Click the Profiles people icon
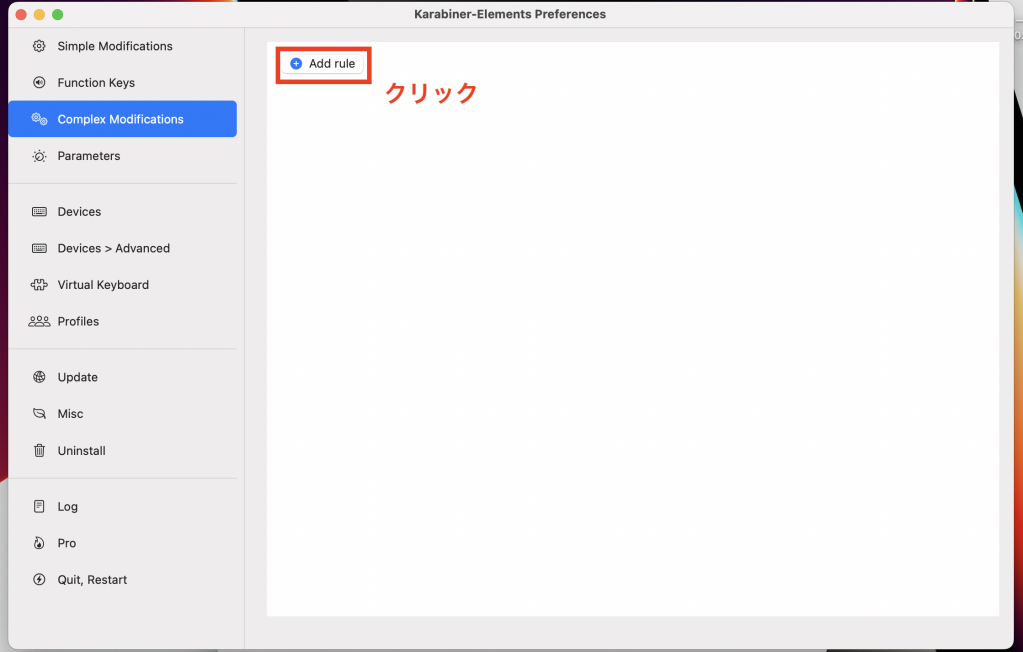 (x=39, y=321)
